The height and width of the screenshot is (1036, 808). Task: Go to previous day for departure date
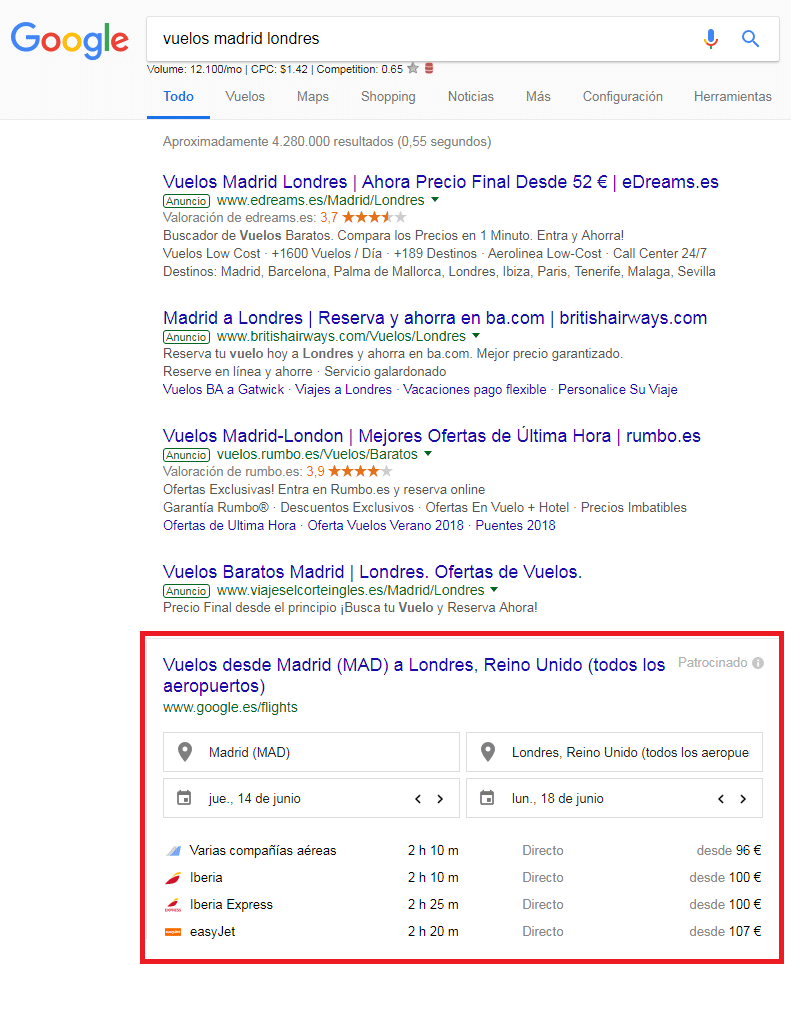[418, 799]
